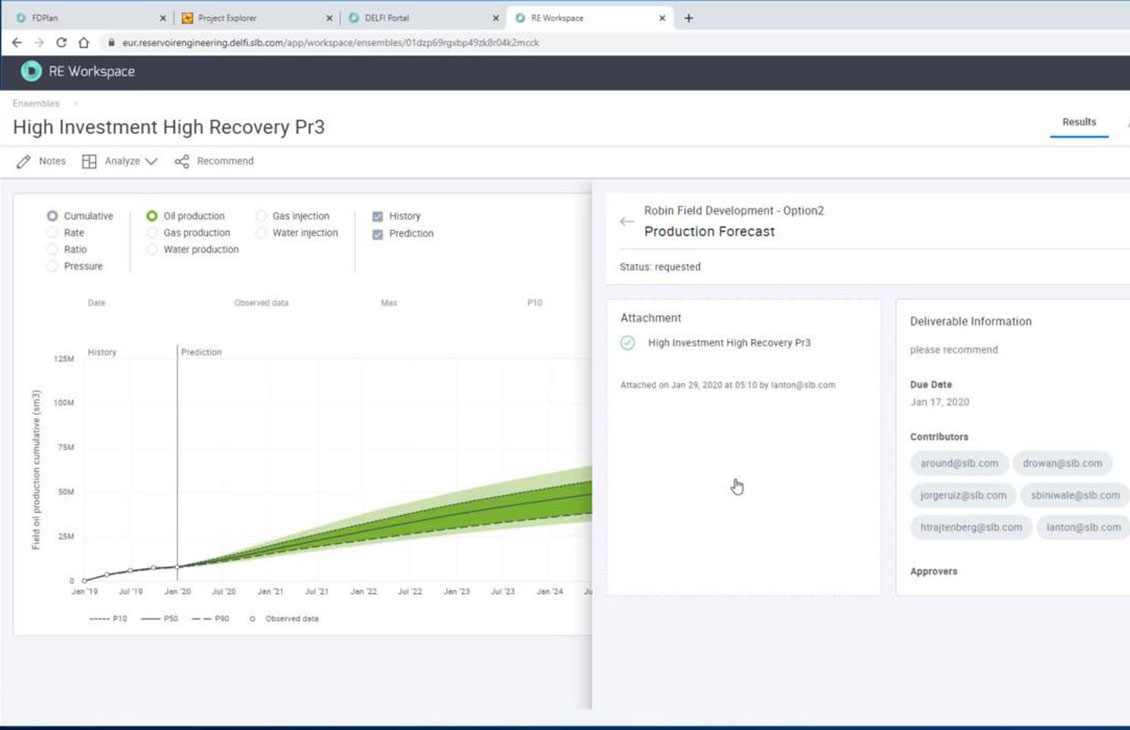The height and width of the screenshot is (730, 1130).
Task: Close the Project Explorer tab
Action: [x=329, y=18]
